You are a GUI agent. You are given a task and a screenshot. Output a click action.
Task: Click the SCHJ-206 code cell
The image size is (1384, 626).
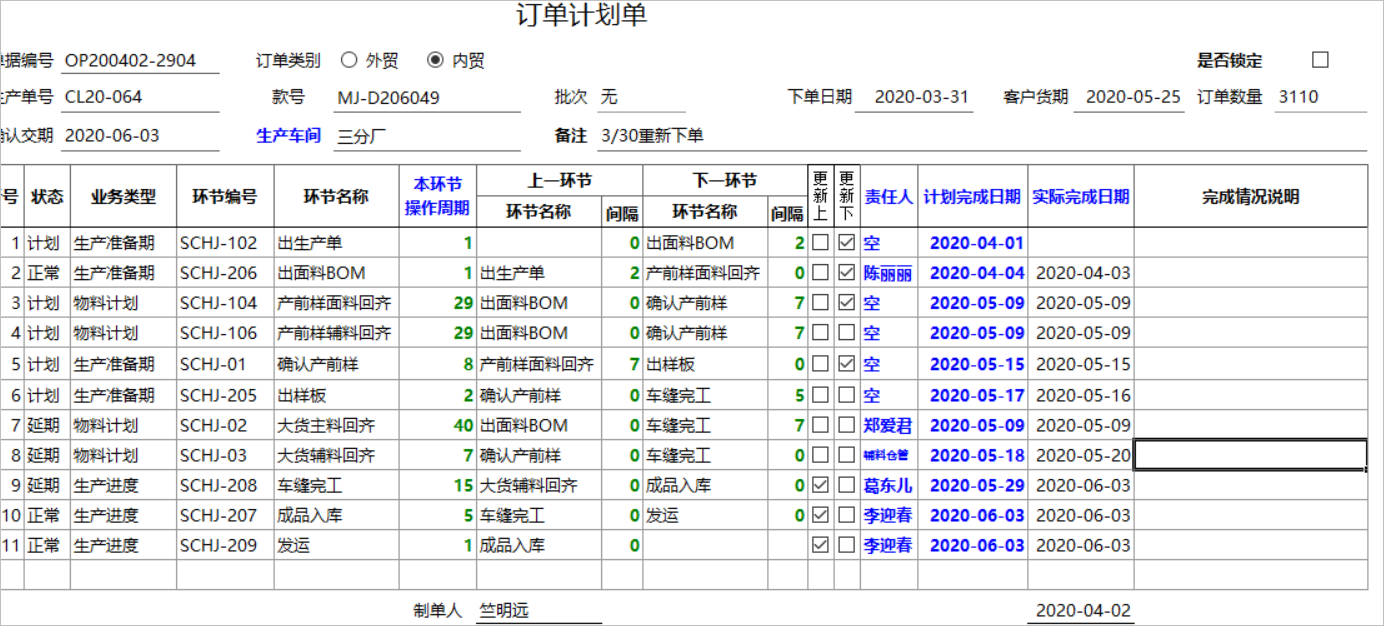coord(225,273)
